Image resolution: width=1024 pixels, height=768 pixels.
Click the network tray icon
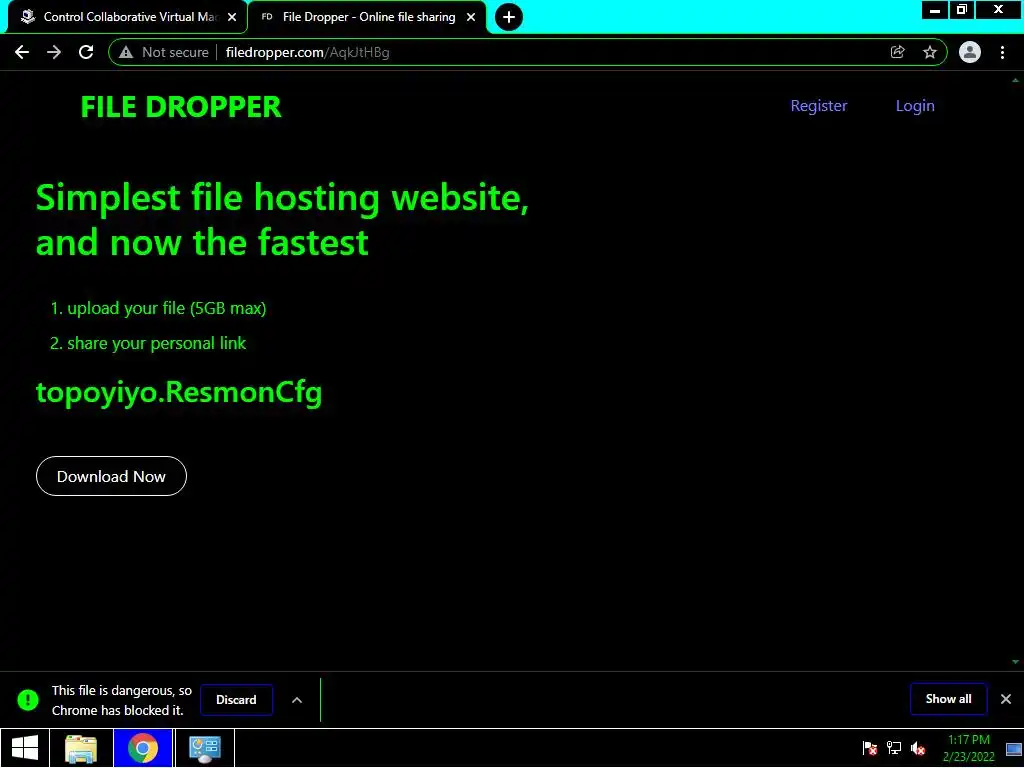(x=894, y=748)
